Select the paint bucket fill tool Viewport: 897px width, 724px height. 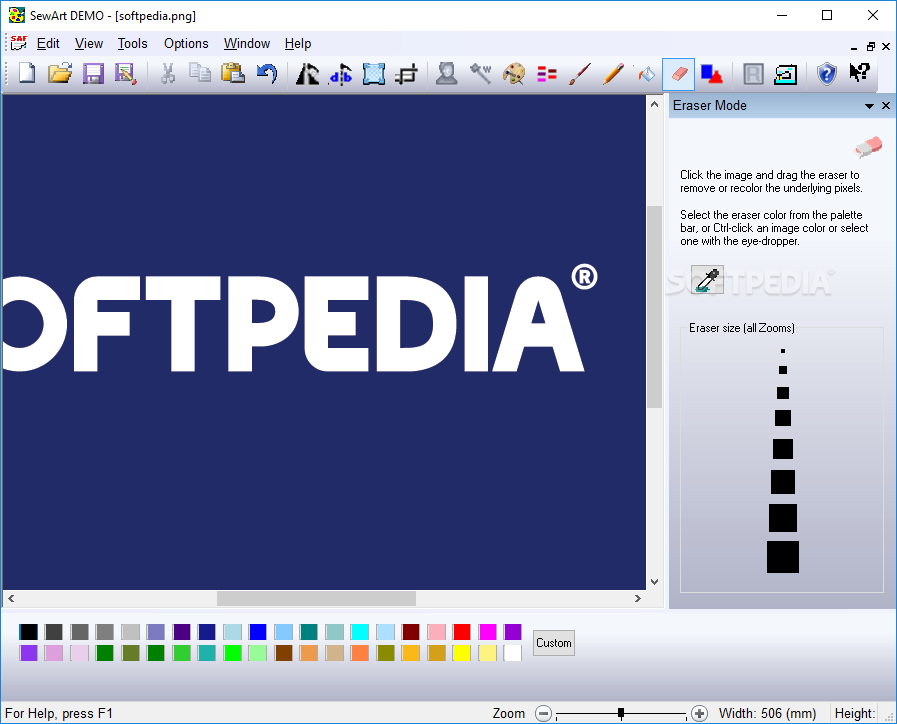point(646,74)
